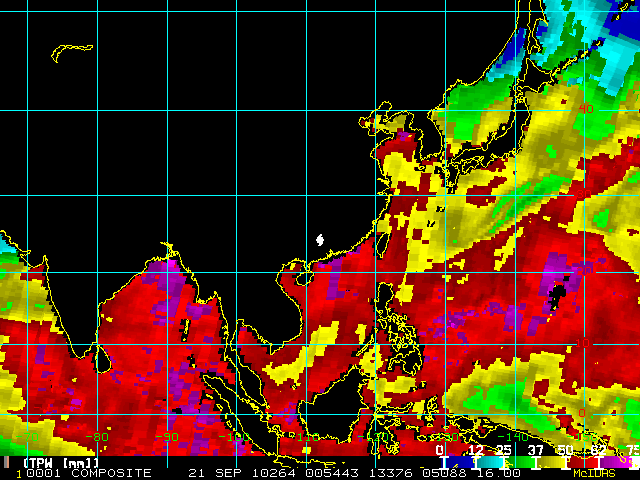The width and height of the screenshot is (640, 480).
Task: Click the green longitude label "-80"
Action: (97, 437)
